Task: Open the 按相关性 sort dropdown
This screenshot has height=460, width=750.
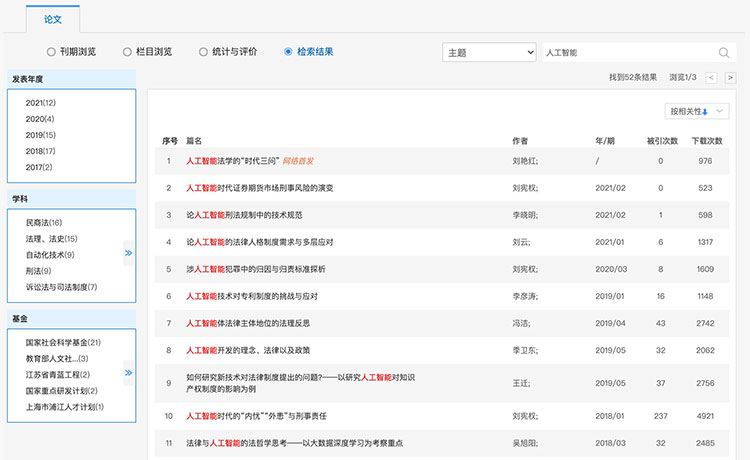Action: tap(696, 111)
